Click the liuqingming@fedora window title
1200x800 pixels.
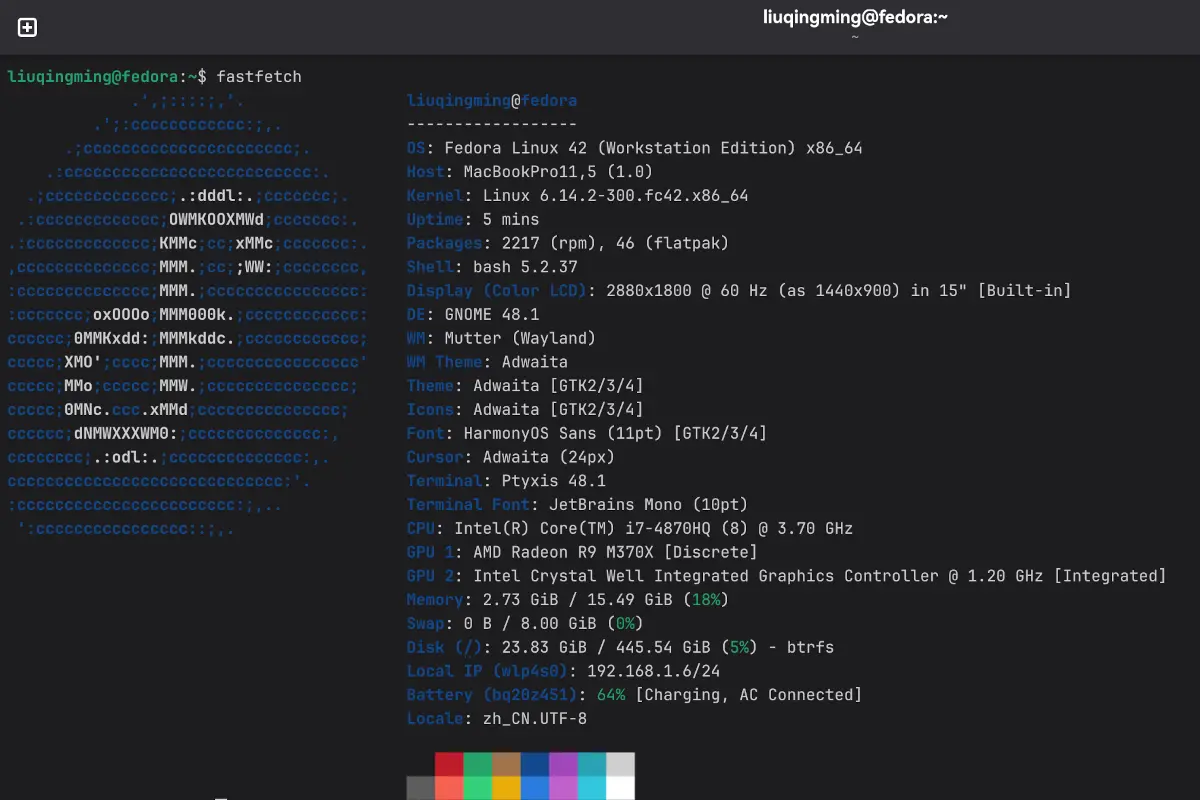854,17
